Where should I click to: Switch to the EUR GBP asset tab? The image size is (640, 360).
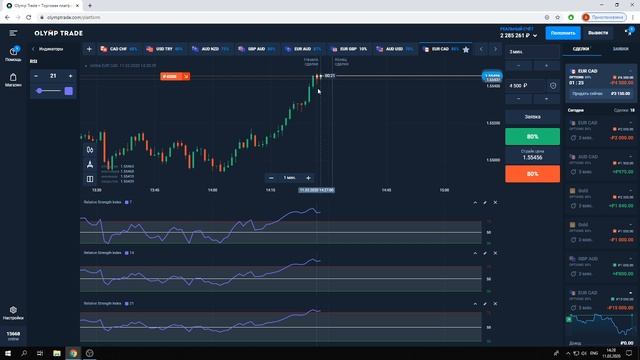pos(349,49)
